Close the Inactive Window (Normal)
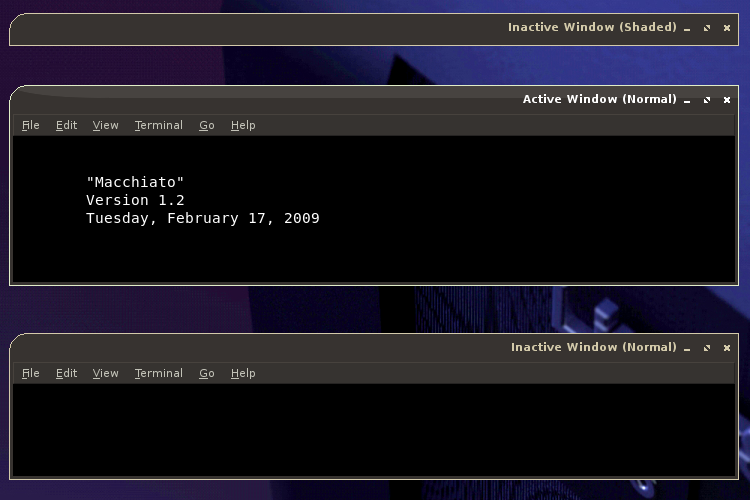Viewport: 750px width, 500px height. (727, 348)
